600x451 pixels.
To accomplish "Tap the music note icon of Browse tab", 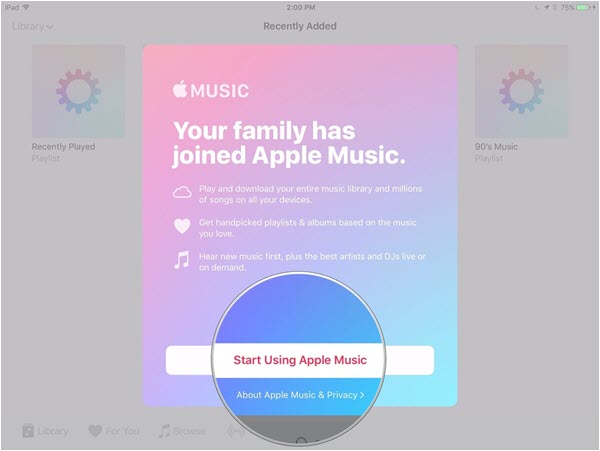I will click(164, 431).
